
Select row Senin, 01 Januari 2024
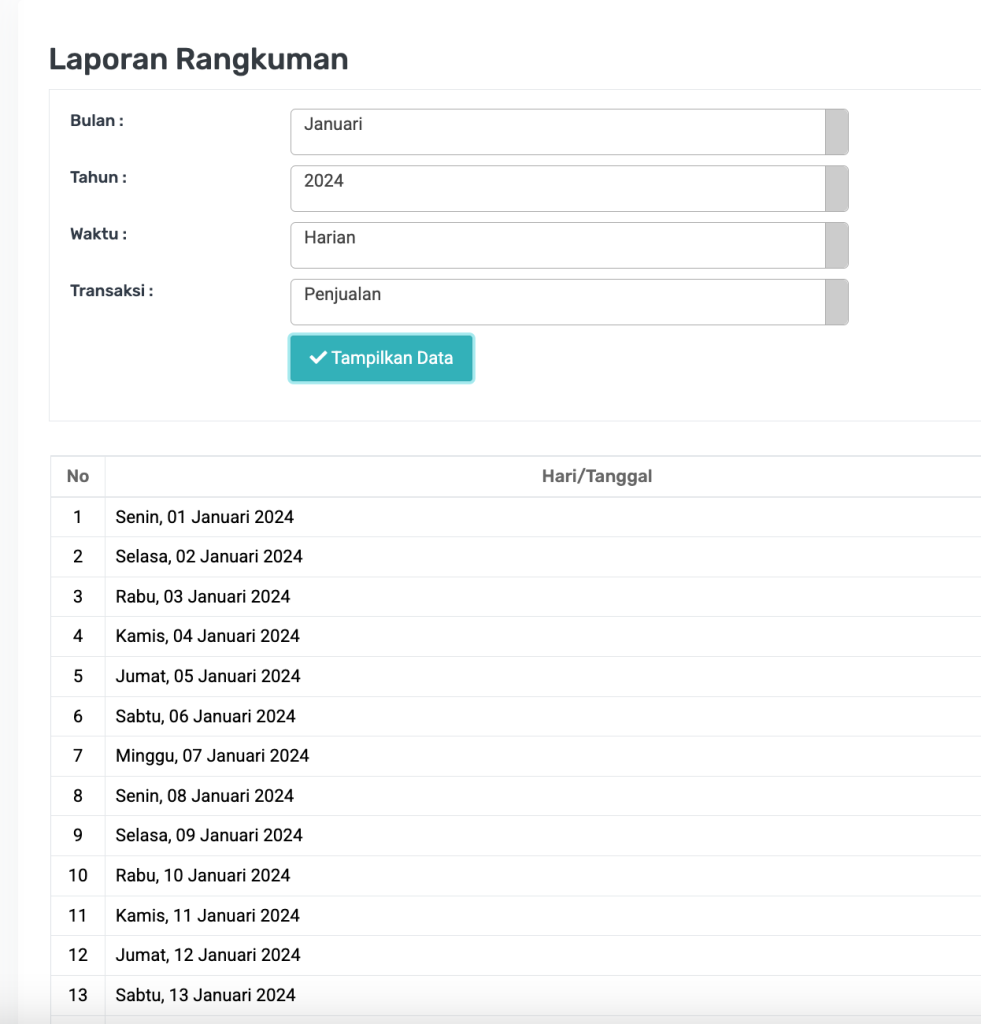click(205, 517)
